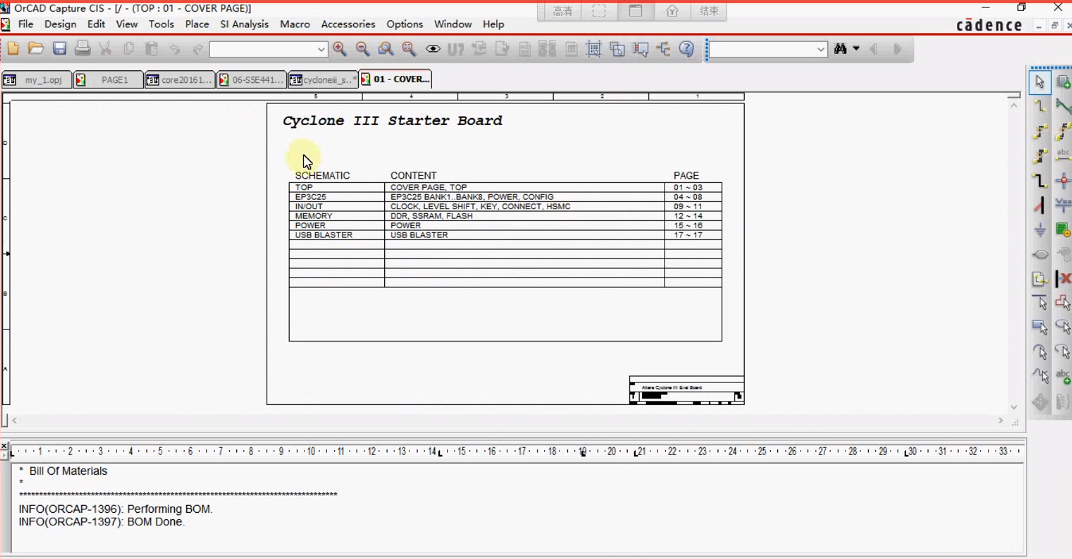Click the snap to grid toolbar icon
The width and height of the screenshot is (1072, 559).
click(x=593, y=49)
